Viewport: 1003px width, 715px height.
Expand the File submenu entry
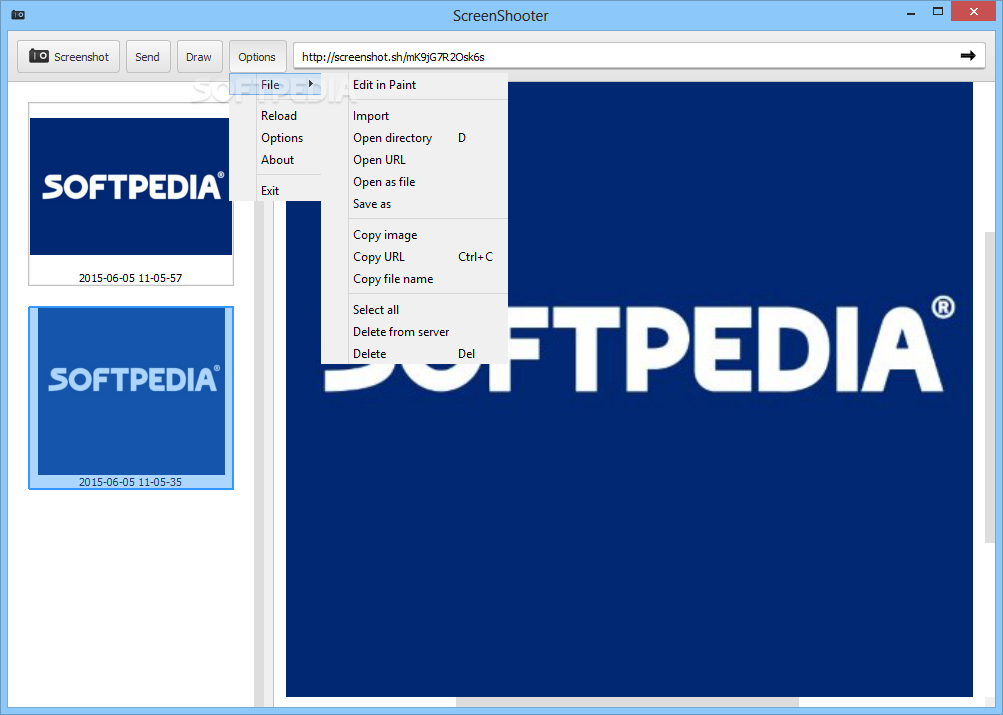(x=275, y=84)
